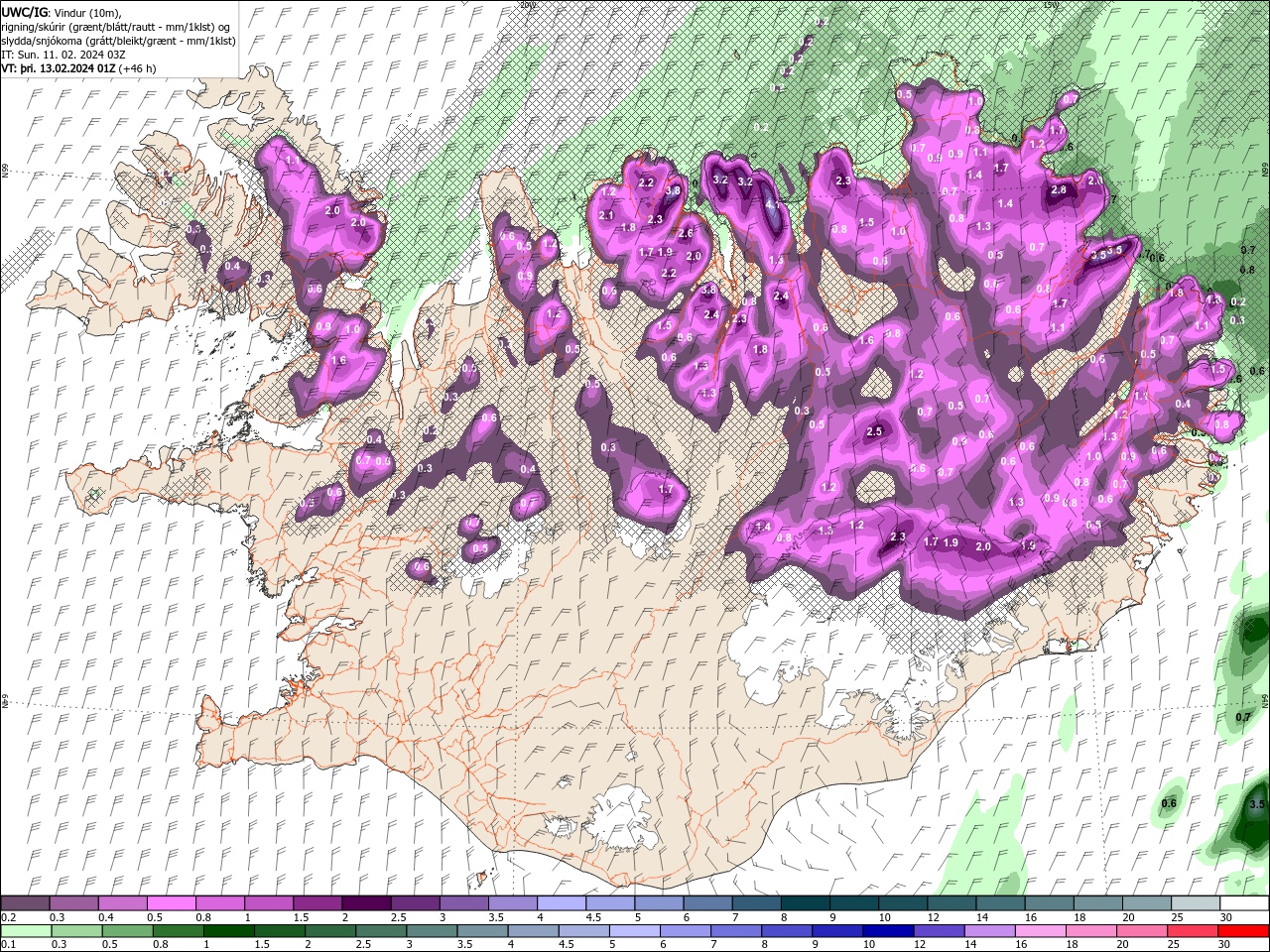Select the light pink 16–18 rain scale swatch
Image resolution: width=1270 pixels, height=952 pixels.
click(1041, 930)
